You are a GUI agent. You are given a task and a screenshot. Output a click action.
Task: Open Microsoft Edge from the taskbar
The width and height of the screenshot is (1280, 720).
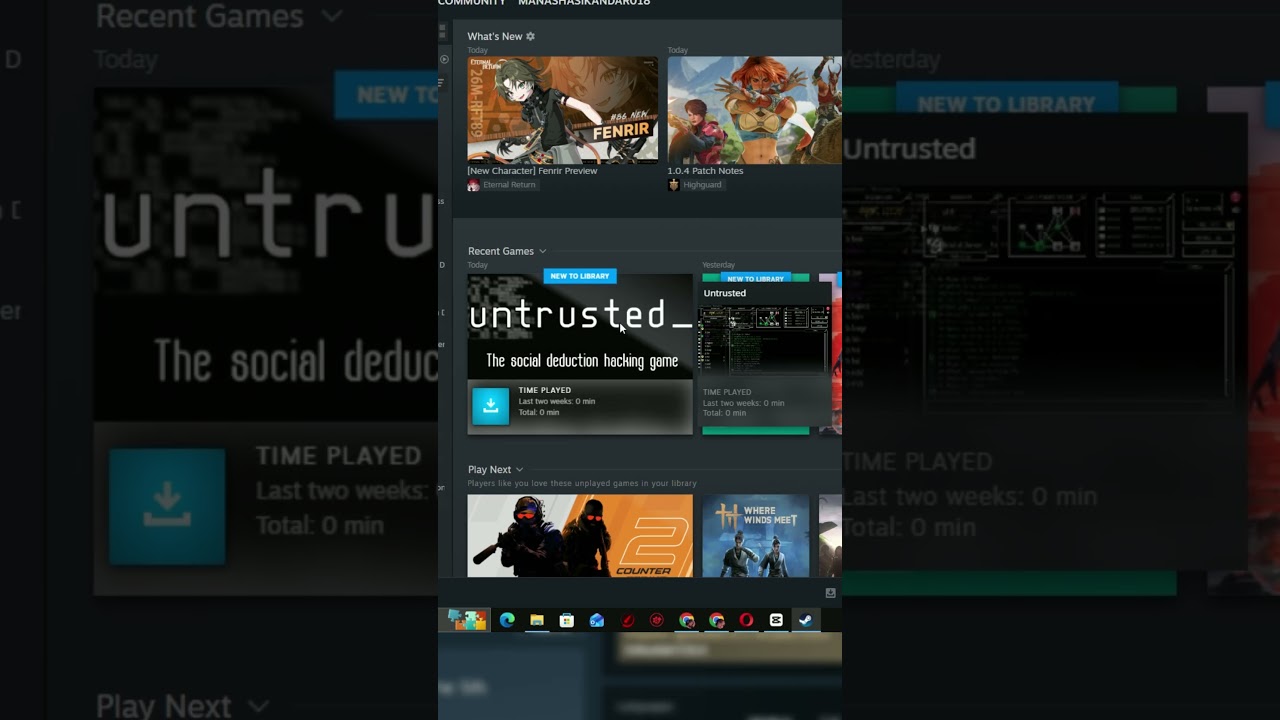click(x=507, y=620)
